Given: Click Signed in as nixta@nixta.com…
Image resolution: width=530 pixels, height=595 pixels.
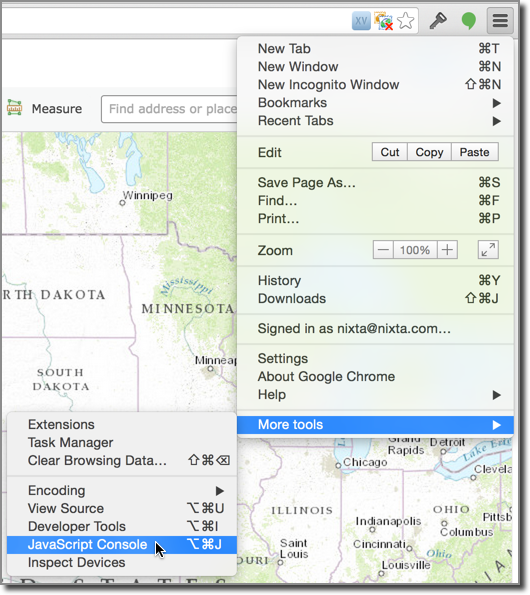Looking at the screenshot, I should point(375,329).
